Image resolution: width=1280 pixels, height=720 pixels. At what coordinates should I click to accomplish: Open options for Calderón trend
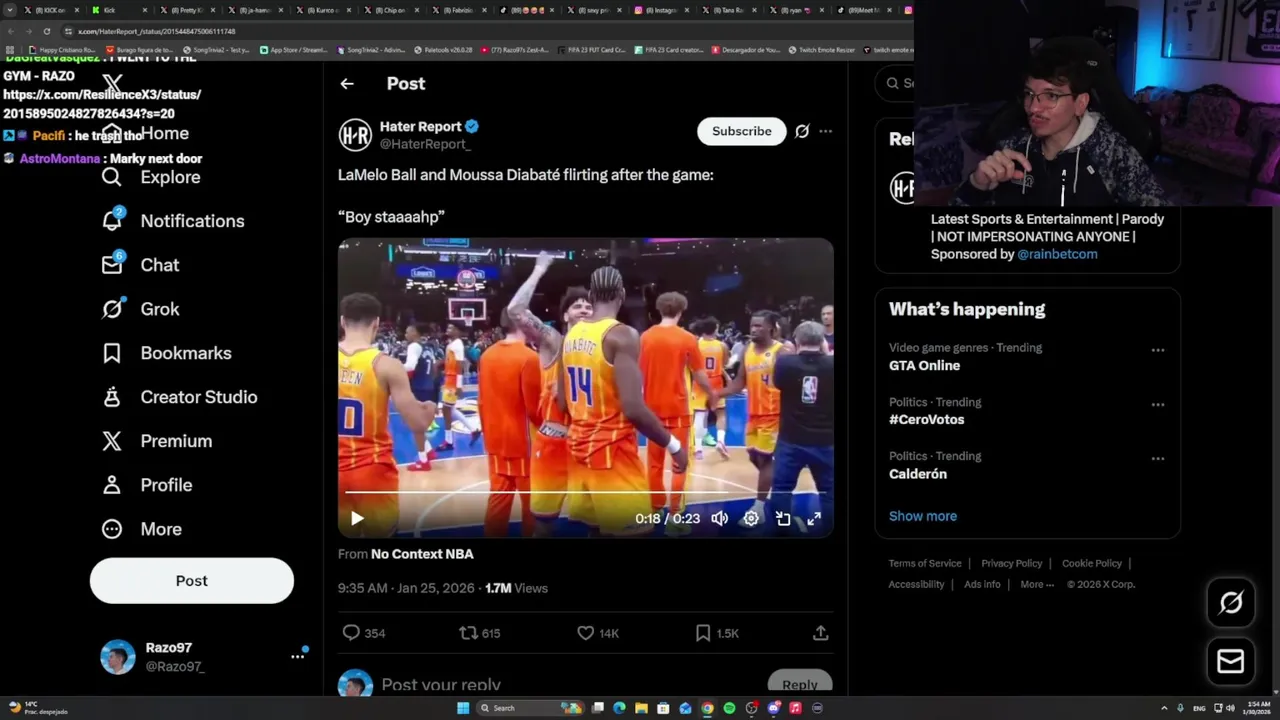1158,458
